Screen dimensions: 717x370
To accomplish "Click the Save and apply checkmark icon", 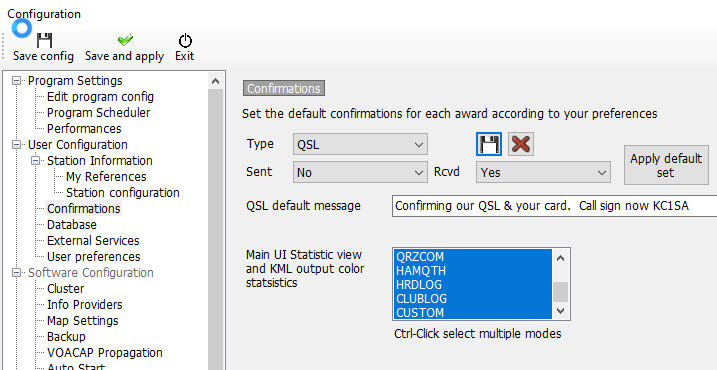I will [125, 40].
